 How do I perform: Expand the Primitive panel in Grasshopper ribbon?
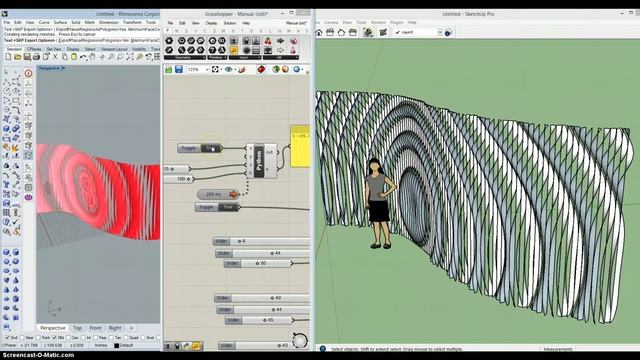coord(217,58)
